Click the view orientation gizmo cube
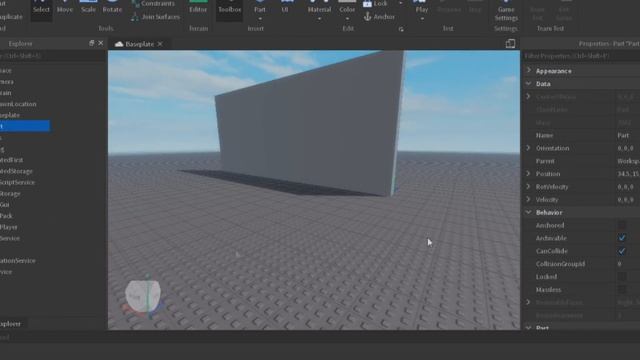Image resolution: width=640 pixels, height=360 pixels. pos(142,296)
